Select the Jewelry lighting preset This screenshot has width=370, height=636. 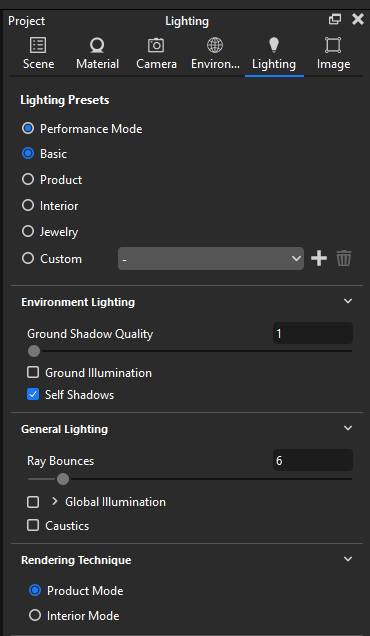coord(28,232)
